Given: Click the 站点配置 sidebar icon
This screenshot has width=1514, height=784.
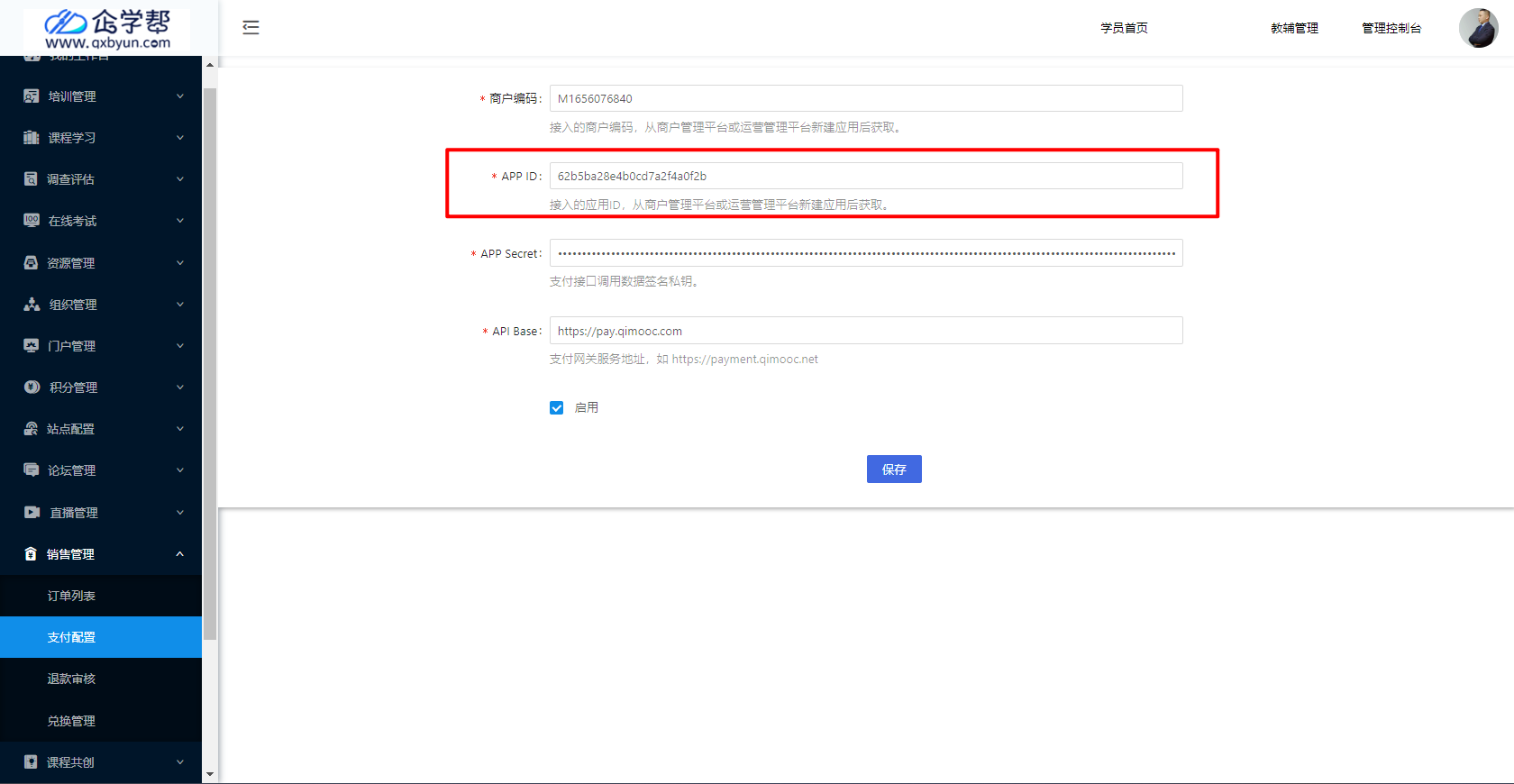Looking at the screenshot, I should point(32,429).
